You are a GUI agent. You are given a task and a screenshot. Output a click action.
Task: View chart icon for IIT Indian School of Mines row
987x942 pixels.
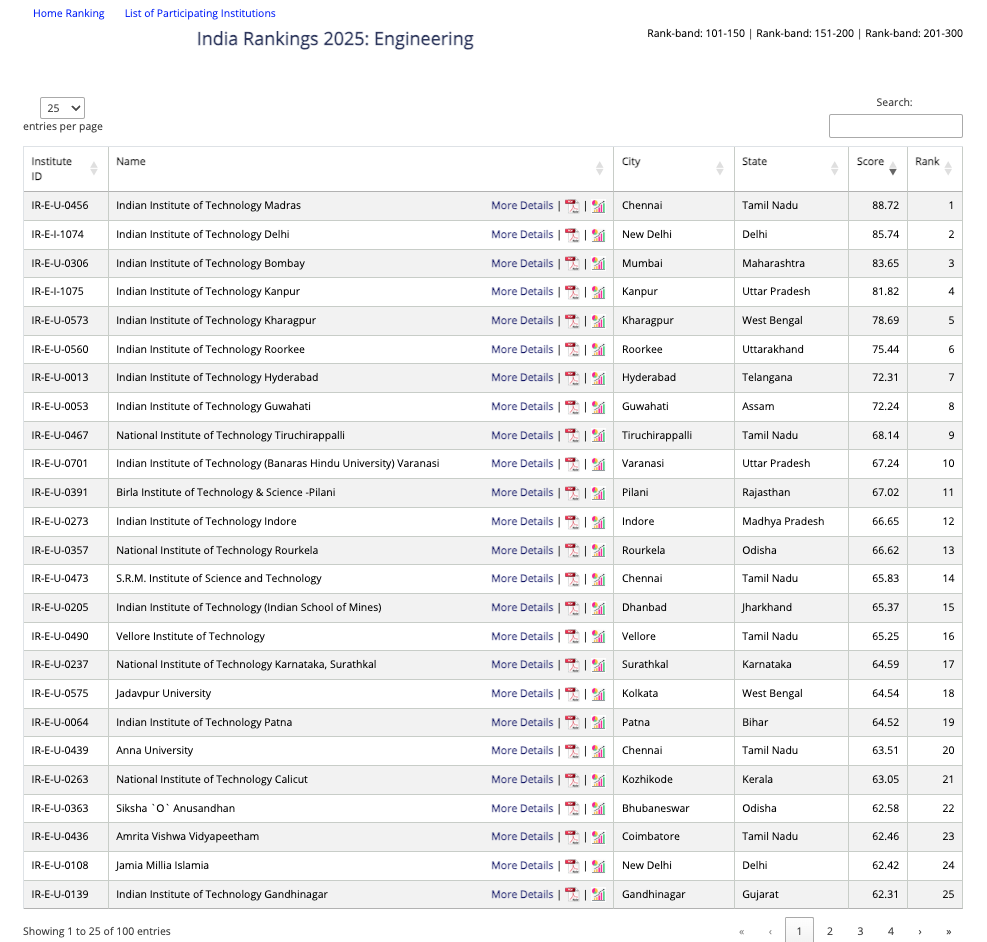pos(598,608)
